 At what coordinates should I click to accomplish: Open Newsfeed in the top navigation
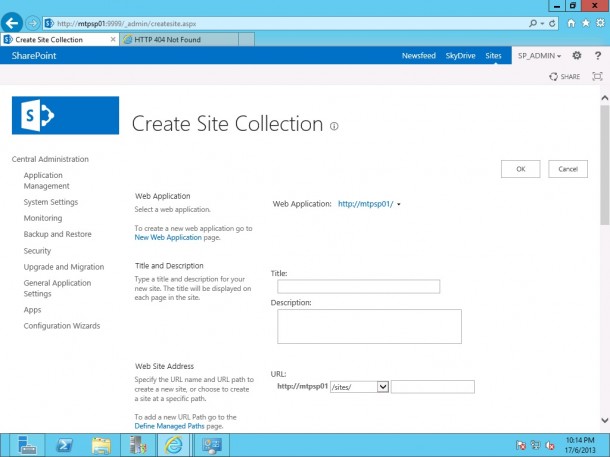419,56
